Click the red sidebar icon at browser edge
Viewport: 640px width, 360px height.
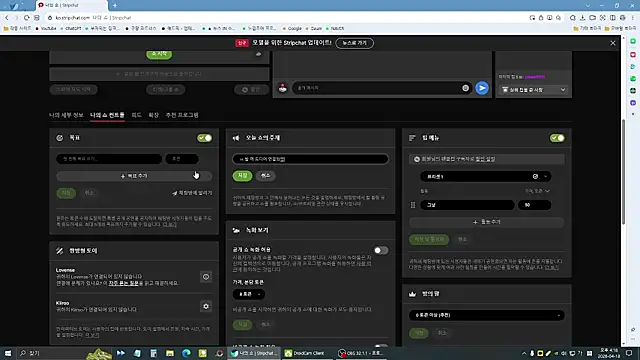point(633,54)
